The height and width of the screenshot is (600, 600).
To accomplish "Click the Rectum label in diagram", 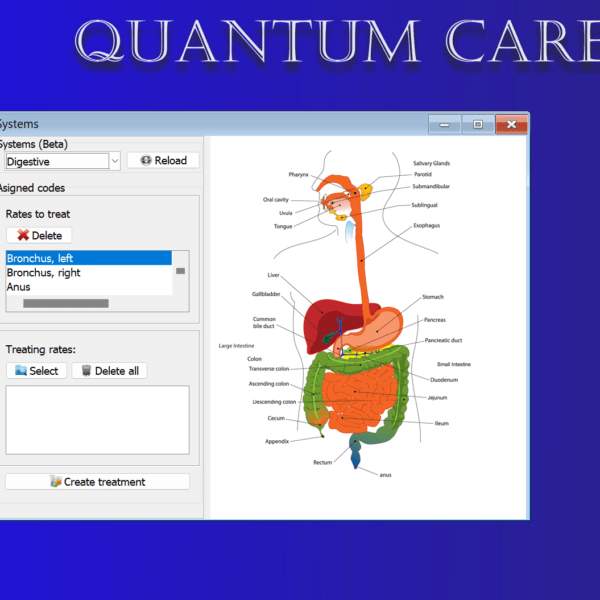I will tap(323, 462).
